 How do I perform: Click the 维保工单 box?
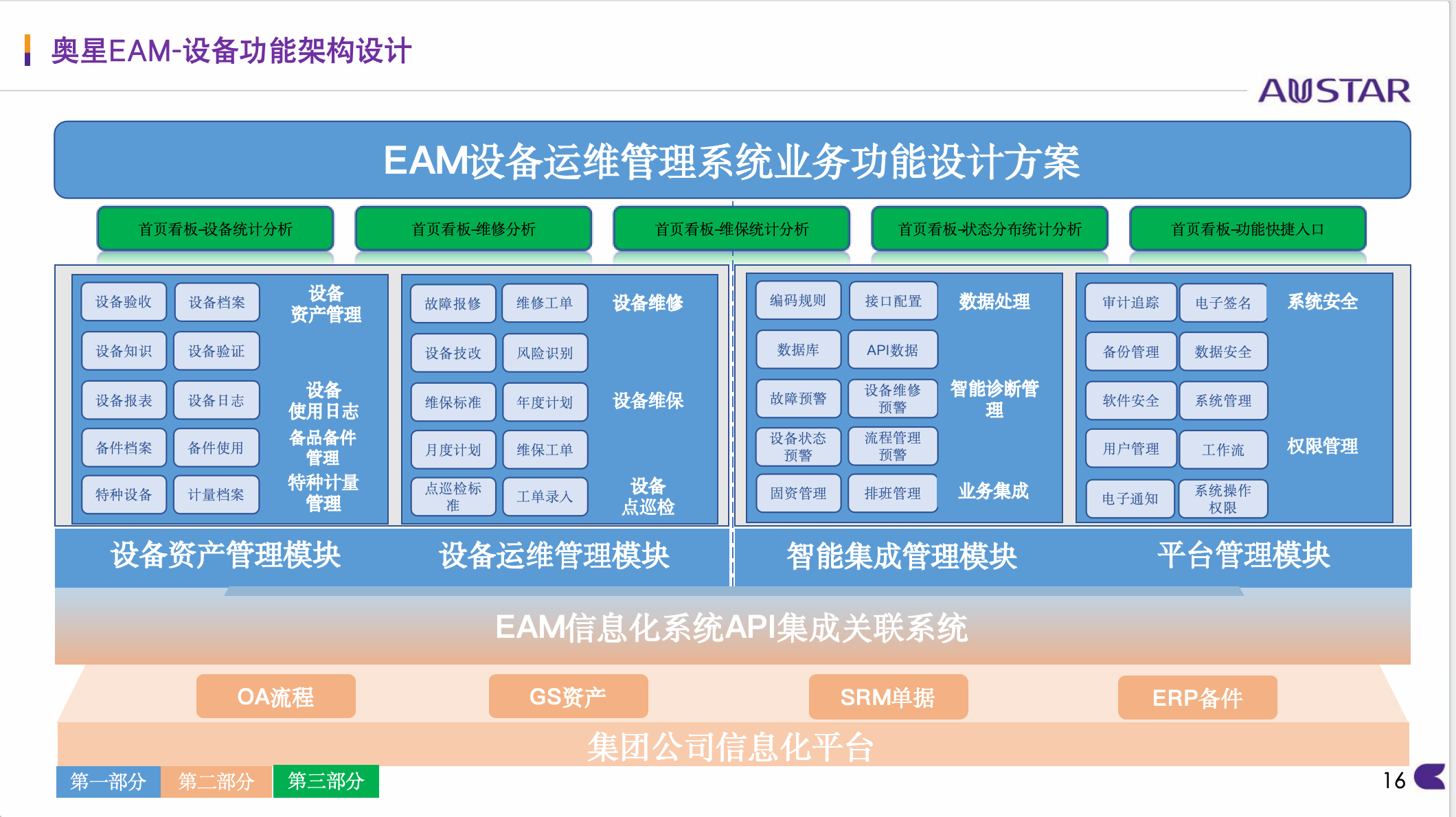(x=545, y=450)
